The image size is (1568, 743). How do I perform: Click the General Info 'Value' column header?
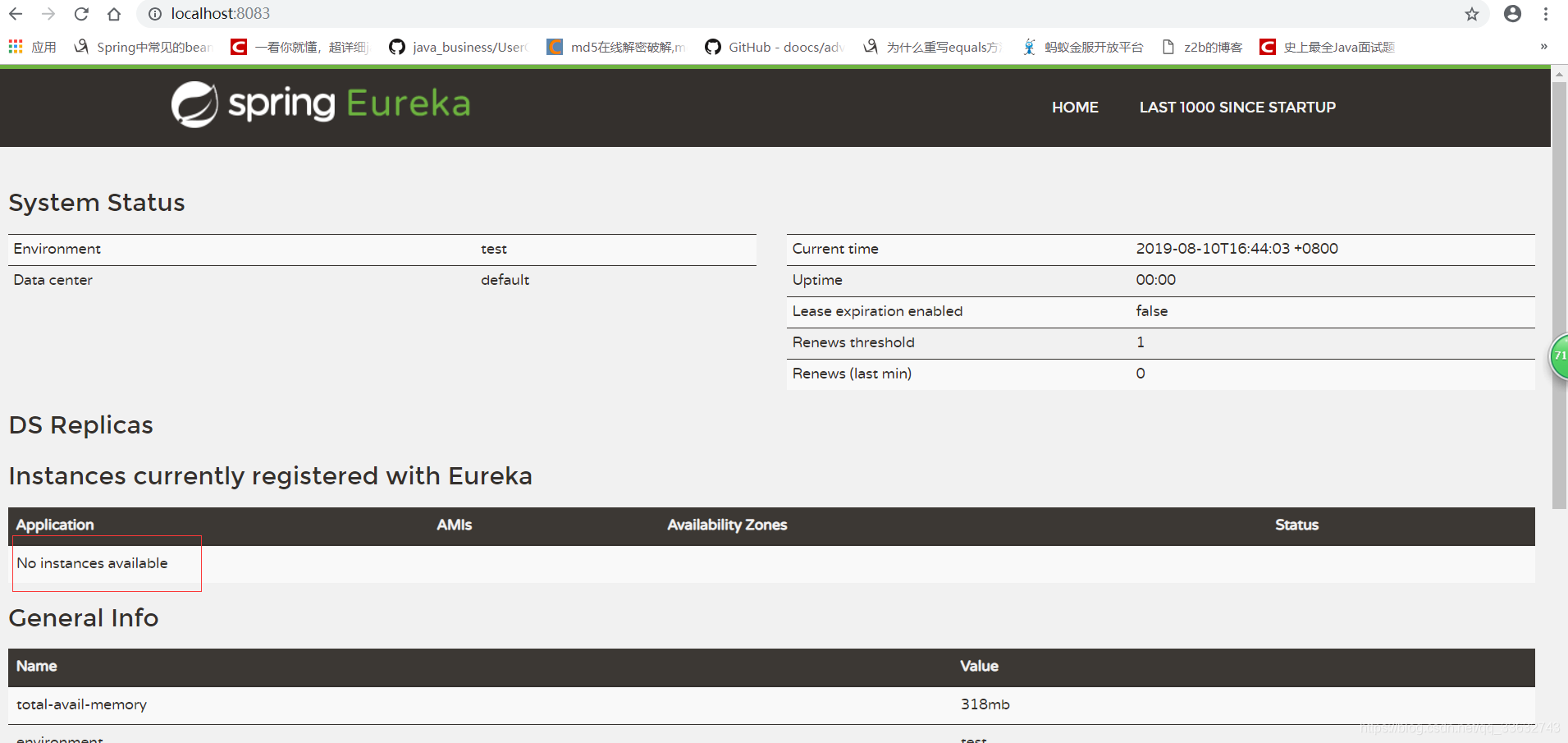[x=979, y=666]
